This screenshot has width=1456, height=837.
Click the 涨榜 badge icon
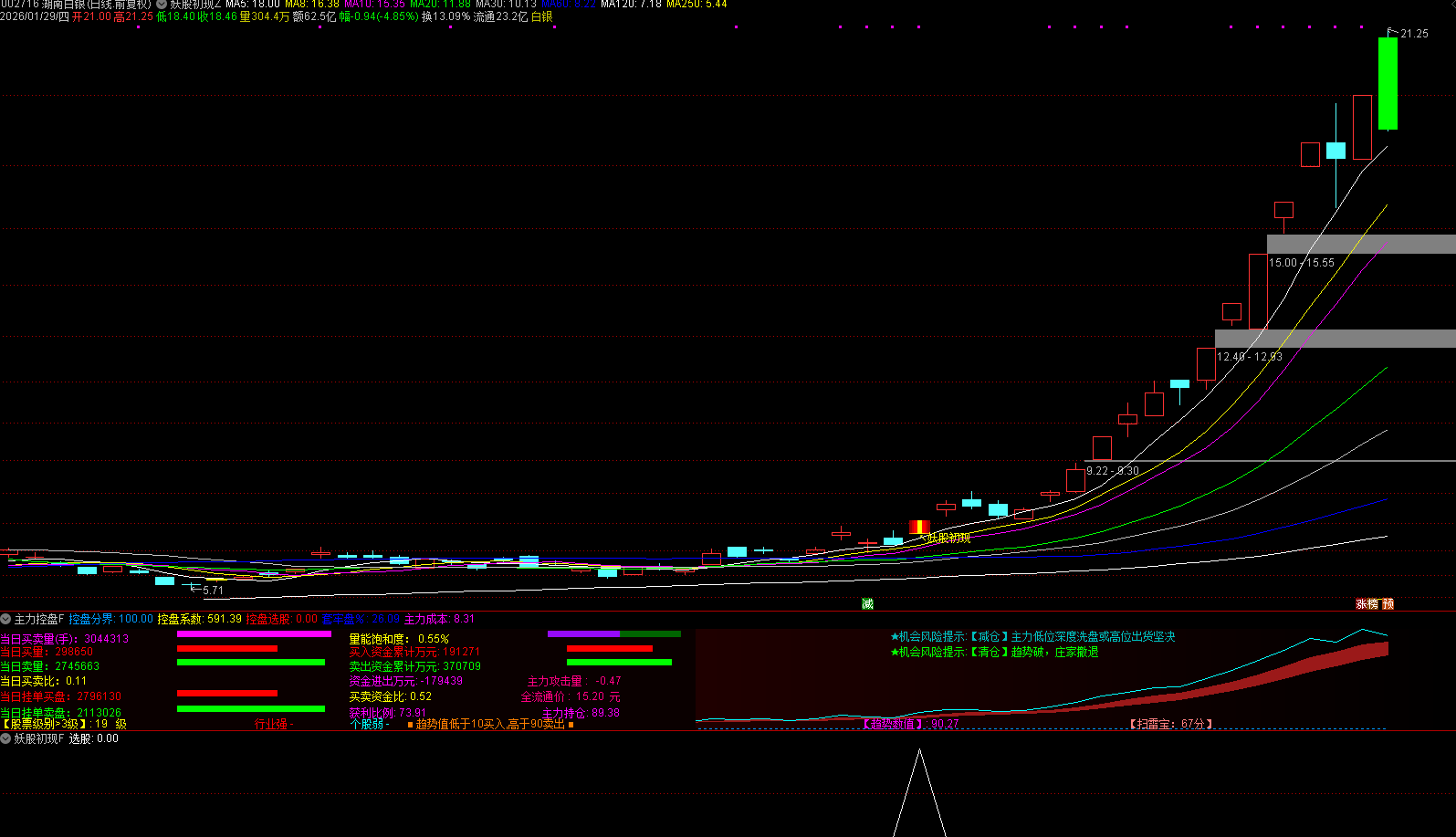pyautogui.click(x=1367, y=603)
